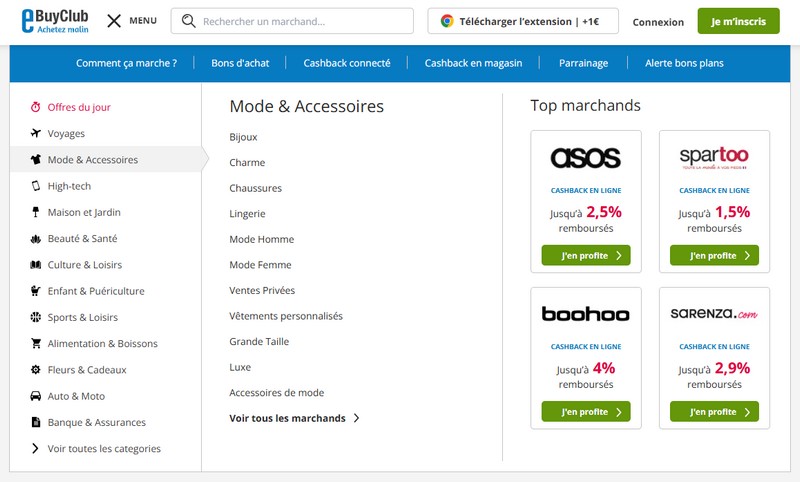Click the eBuyClub logo
This screenshot has width=800, height=482.
[x=55, y=21]
